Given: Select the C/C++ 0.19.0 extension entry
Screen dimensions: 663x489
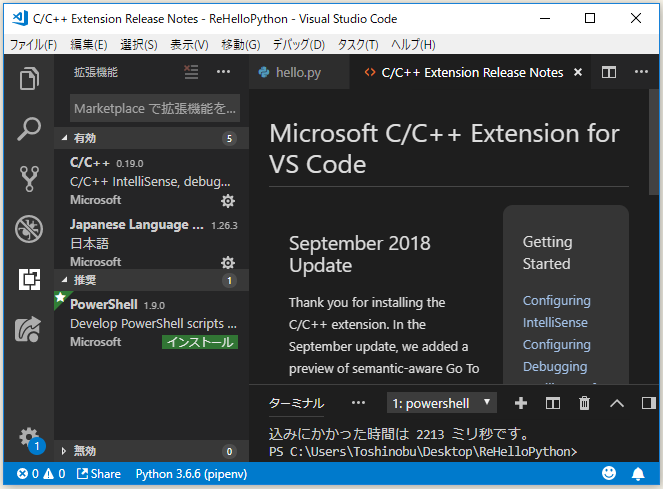Looking at the screenshot, I should [151, 181].
